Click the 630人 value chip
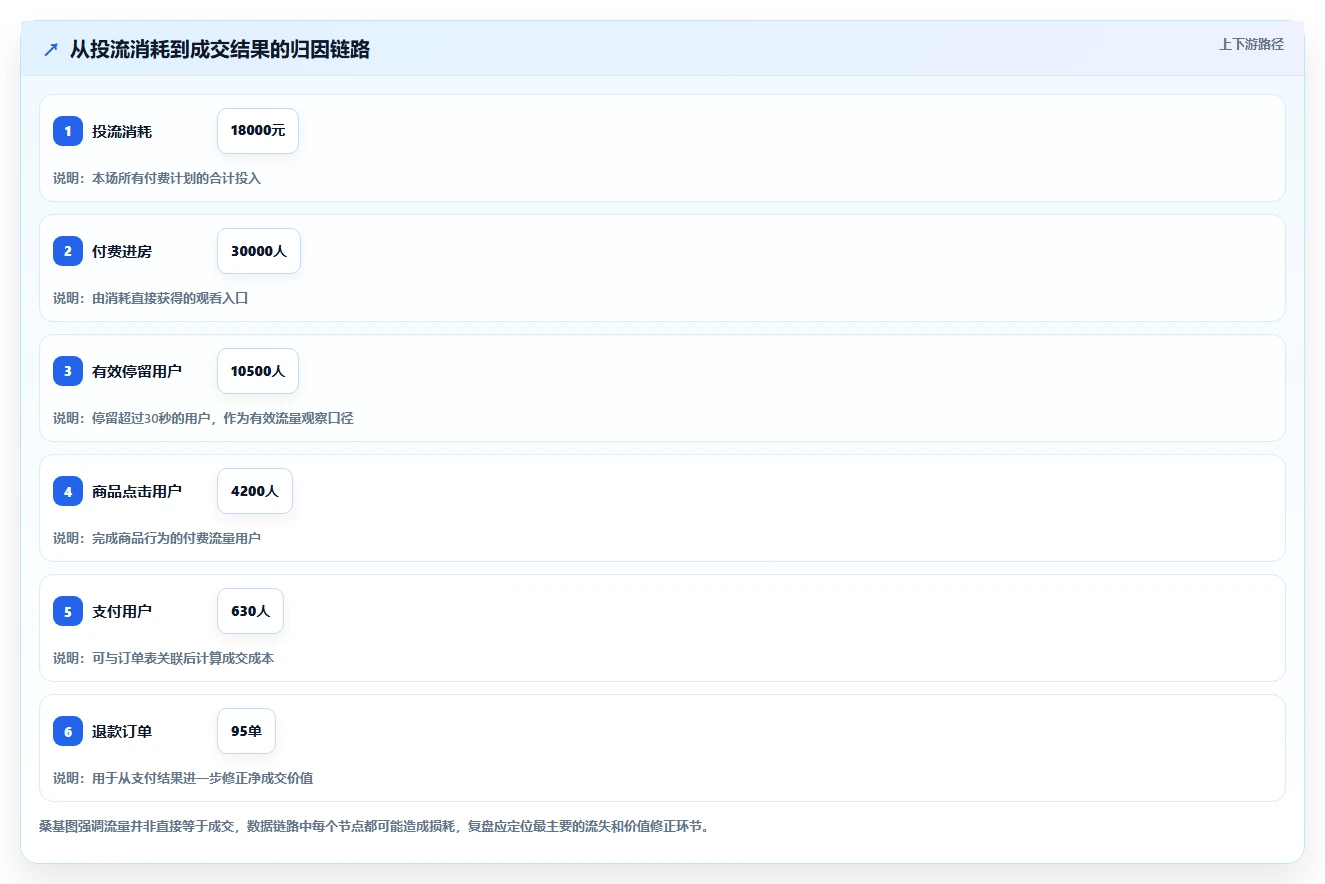 250,611
